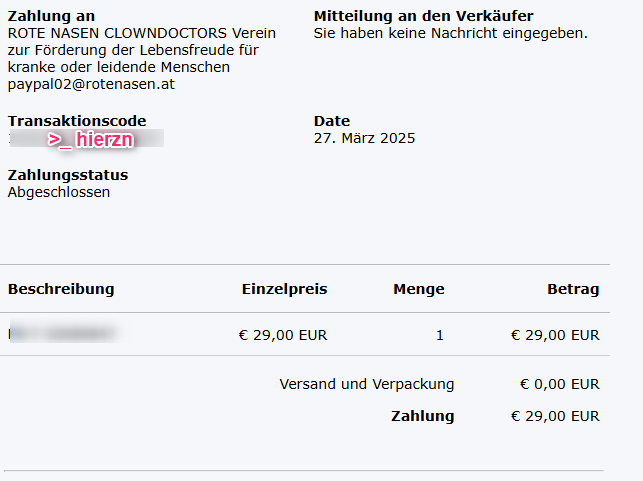Click the "Sie haben keine Nachricht eingegeben" text
Image resolution: width=643 pixels, height=481 pixels.
click(450, 33)
